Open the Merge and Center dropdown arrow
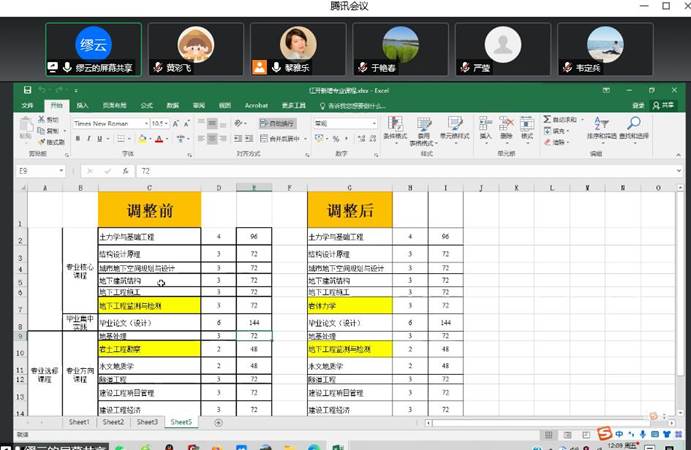The width and height of the screenshot is (691, 450). coord(305,139)
